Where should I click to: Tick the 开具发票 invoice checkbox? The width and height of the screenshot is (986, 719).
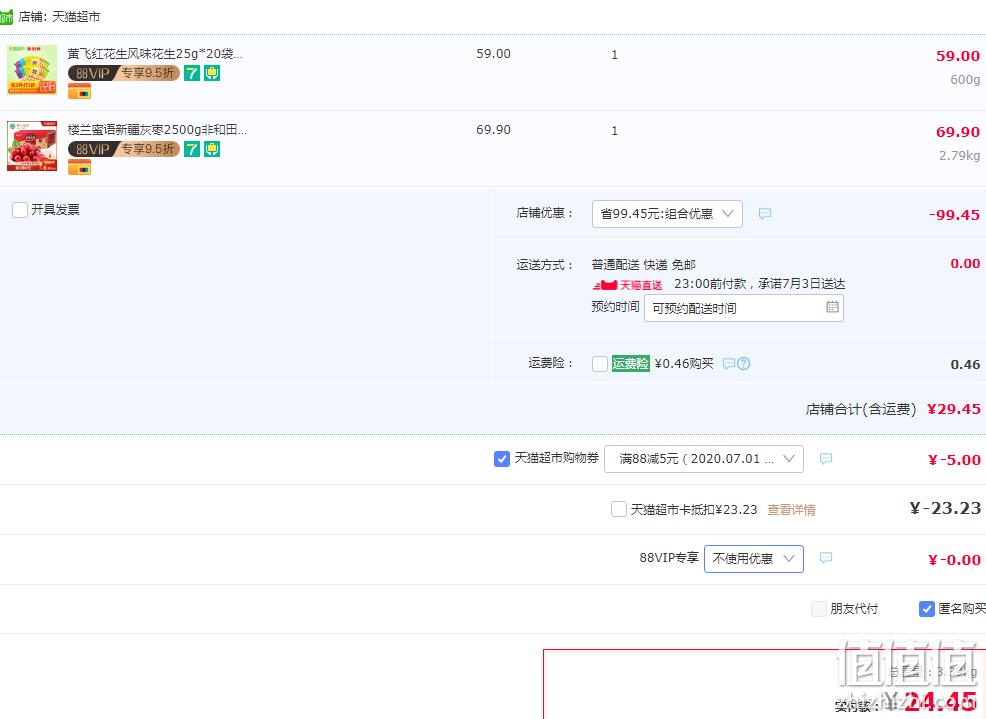(20, 209)
